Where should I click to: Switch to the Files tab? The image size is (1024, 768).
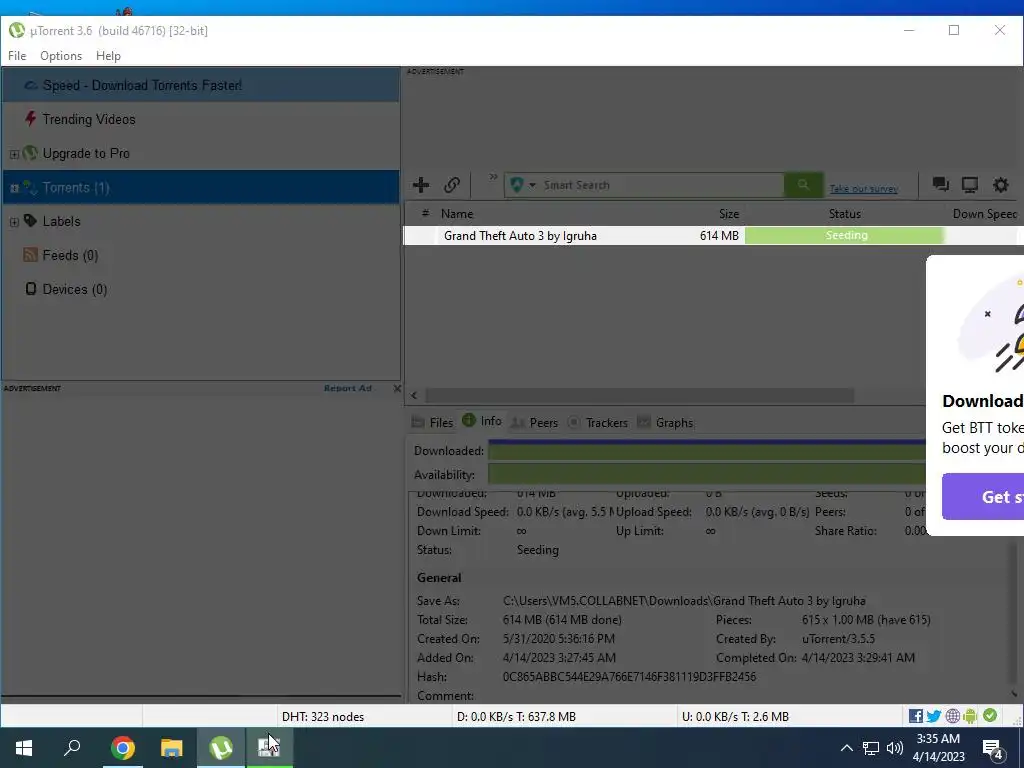[x=432, y=423]
